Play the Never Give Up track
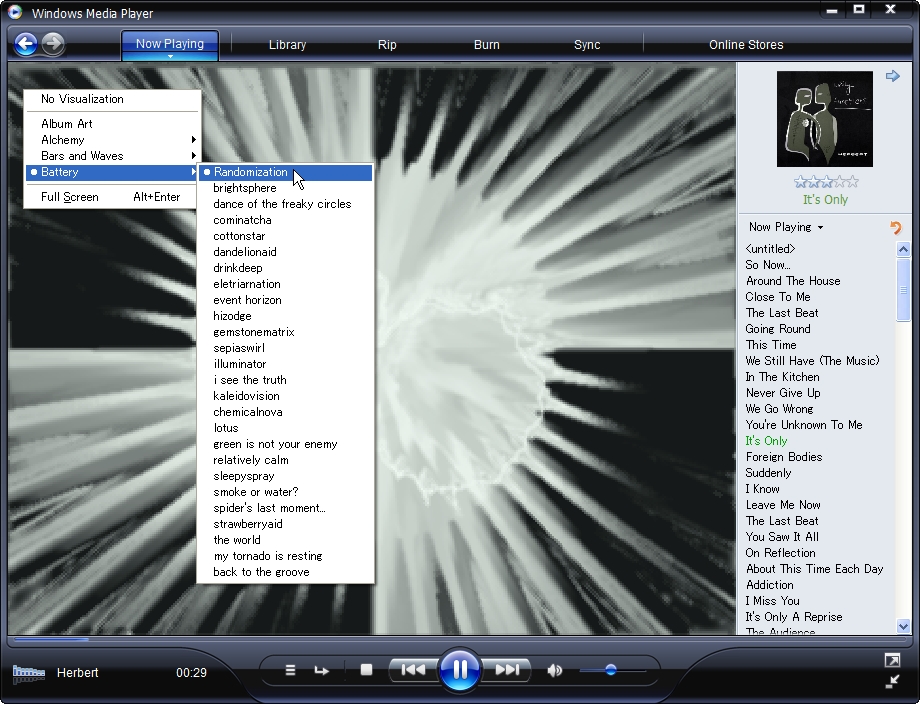The width and height of the screenshot is (920, 704). point(783,393)
